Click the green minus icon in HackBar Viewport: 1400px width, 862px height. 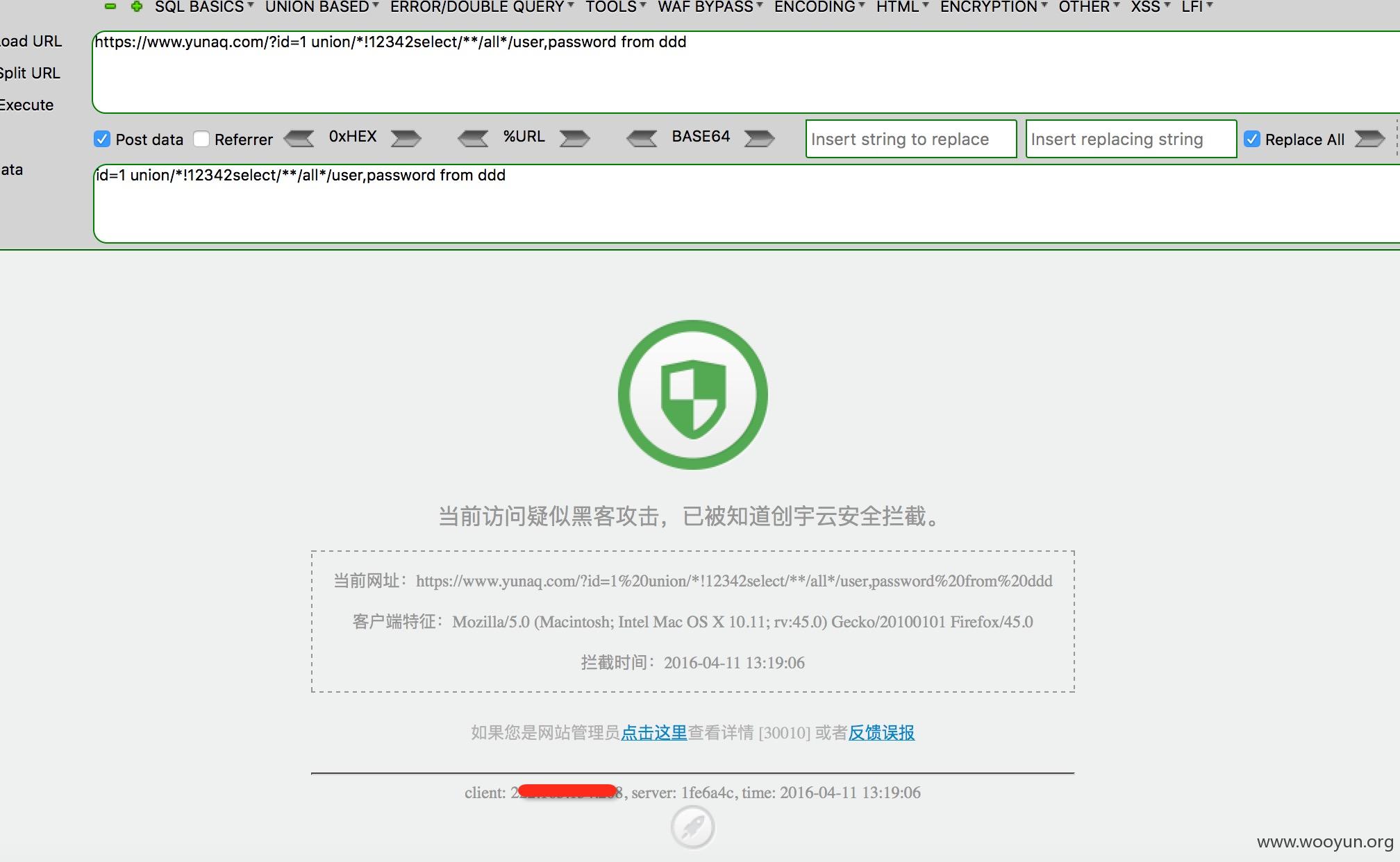[110, 6]
